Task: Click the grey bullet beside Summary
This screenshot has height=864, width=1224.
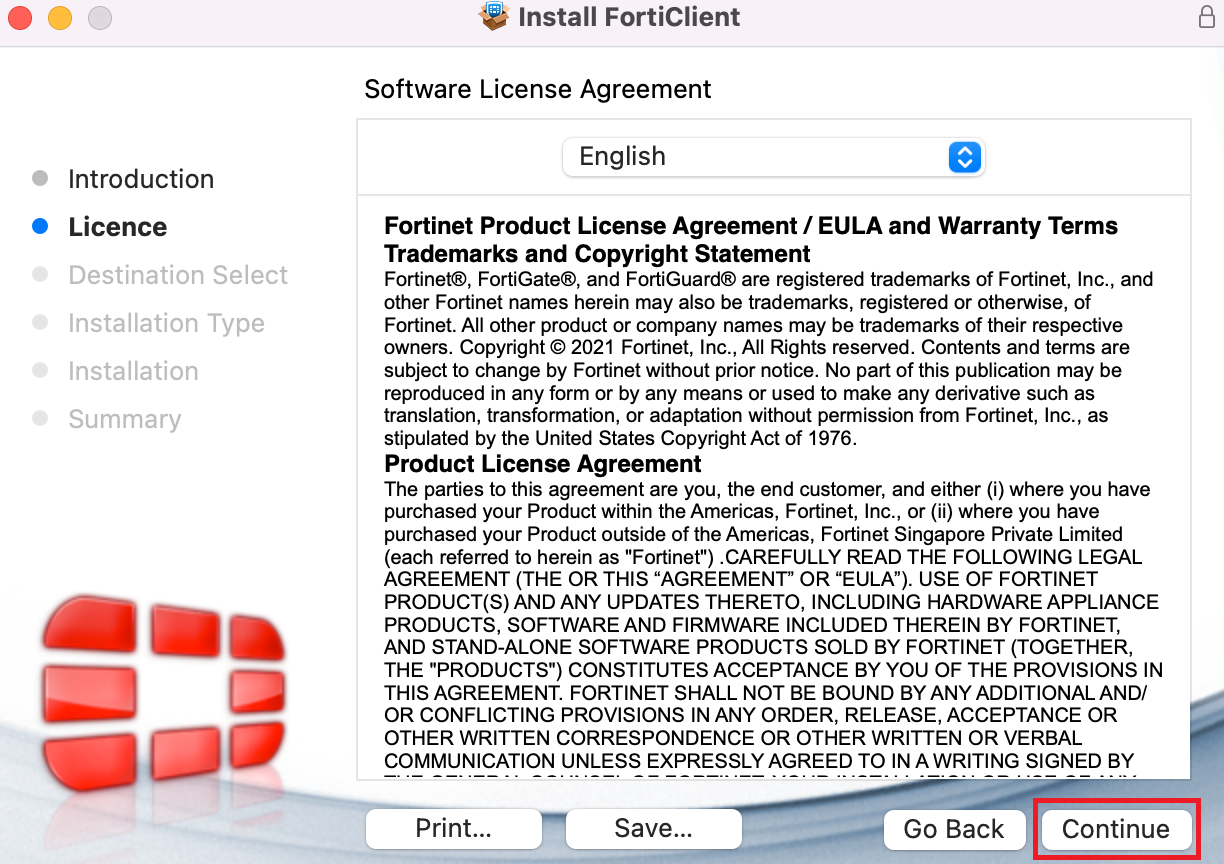Action: pyautogui.click(x=40, y=419)
